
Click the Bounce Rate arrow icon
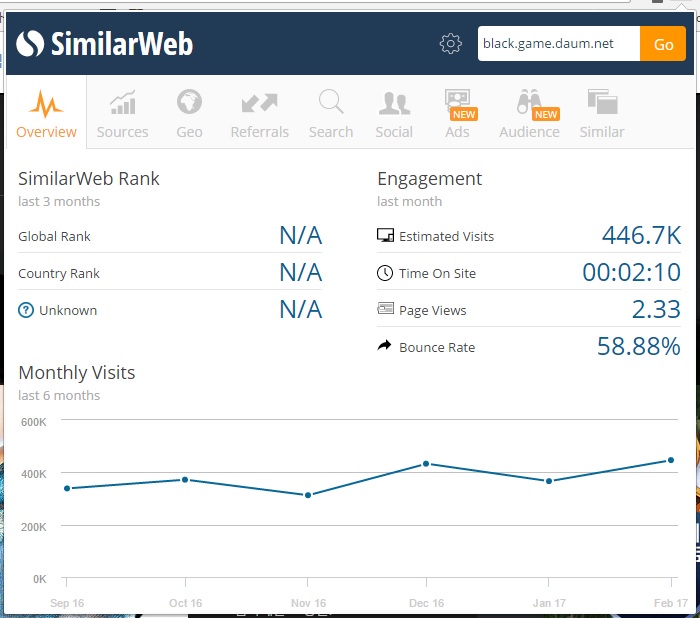point(384,345)
